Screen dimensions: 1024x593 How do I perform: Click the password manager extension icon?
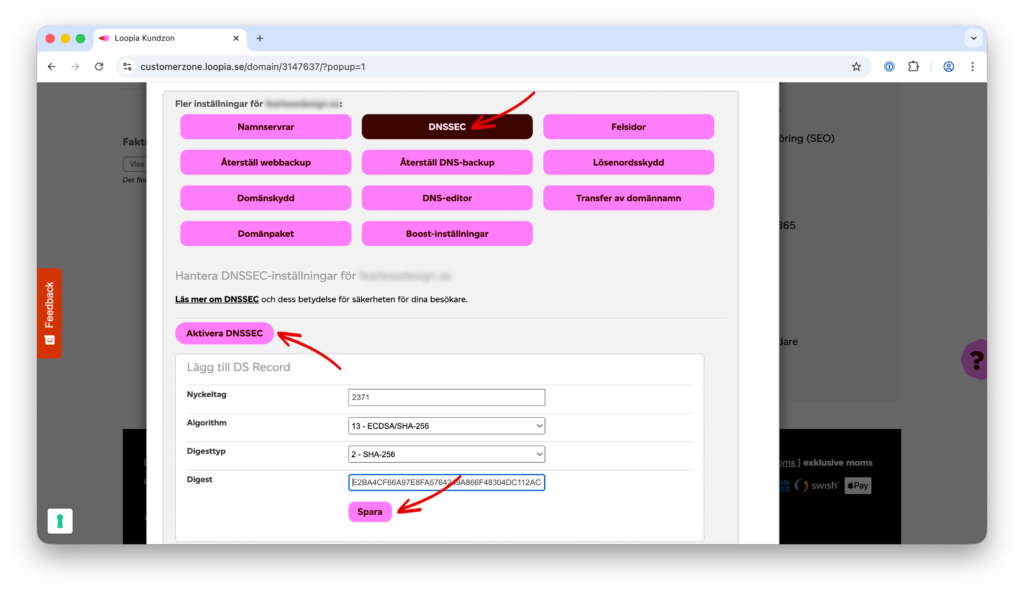click(x=889, y=67)
